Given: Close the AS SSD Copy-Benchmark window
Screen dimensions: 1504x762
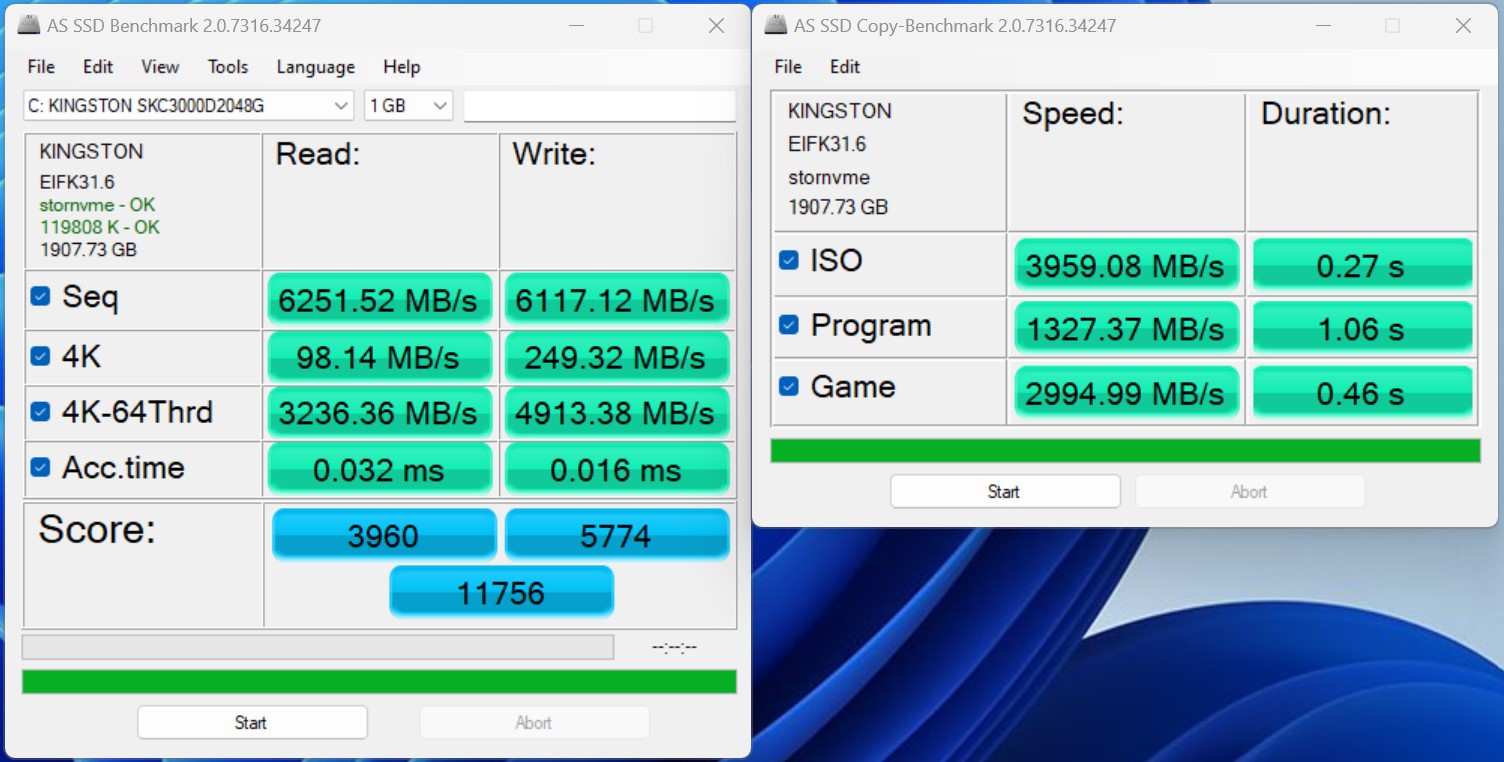Looking at the screenshot, I should point(1463,26).
